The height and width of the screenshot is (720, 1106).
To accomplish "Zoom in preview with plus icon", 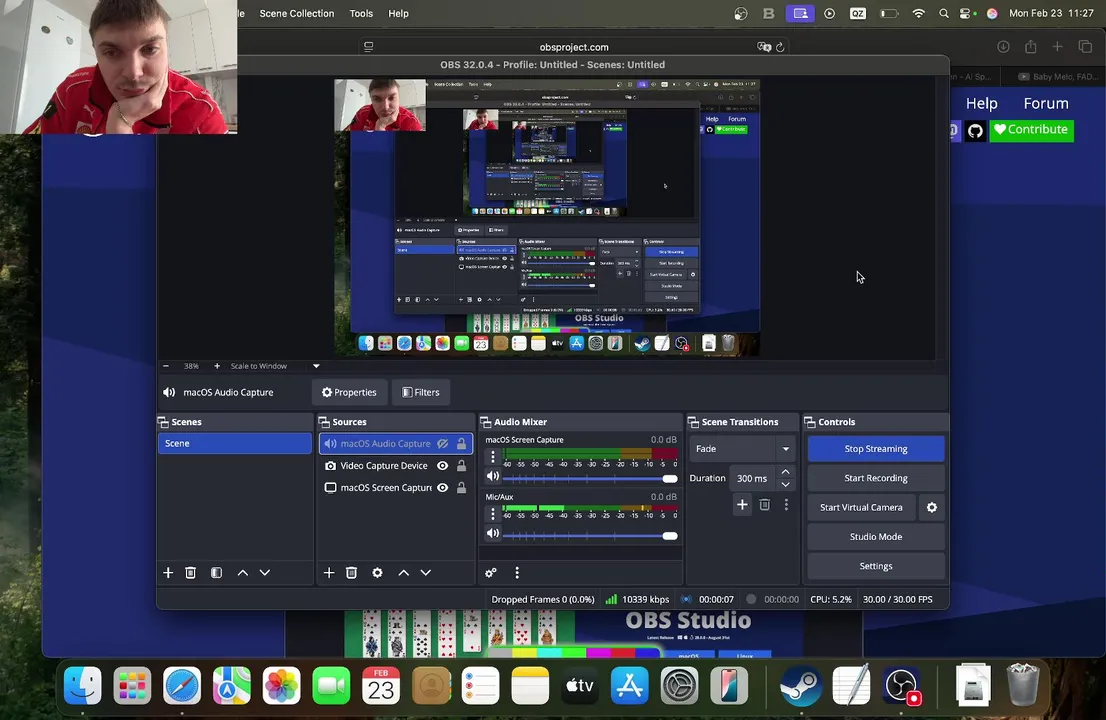I will pos(217,366).
